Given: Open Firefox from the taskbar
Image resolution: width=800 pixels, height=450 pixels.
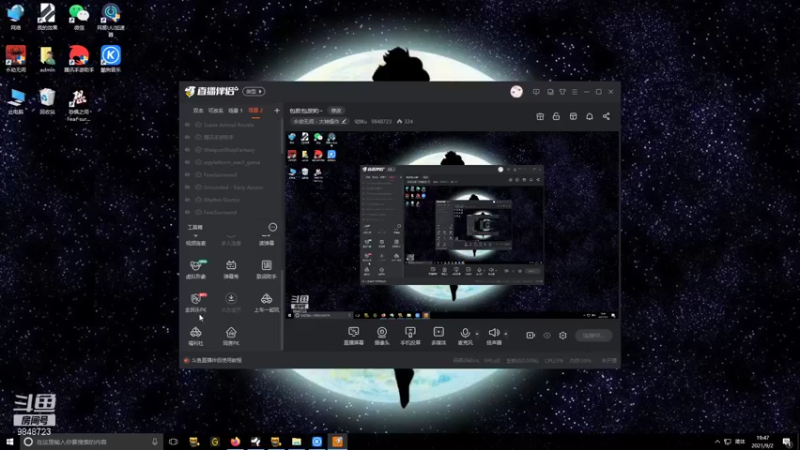Looking at the screenshot, I should (235, 442).
